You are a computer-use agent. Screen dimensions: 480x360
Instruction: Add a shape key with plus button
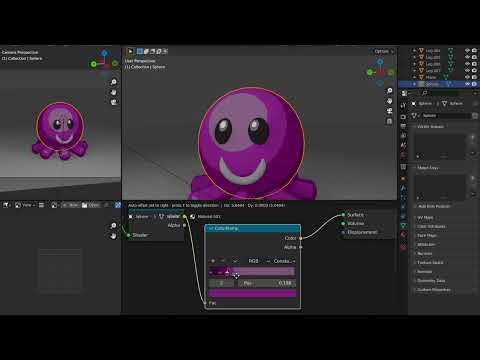(473, 178)
